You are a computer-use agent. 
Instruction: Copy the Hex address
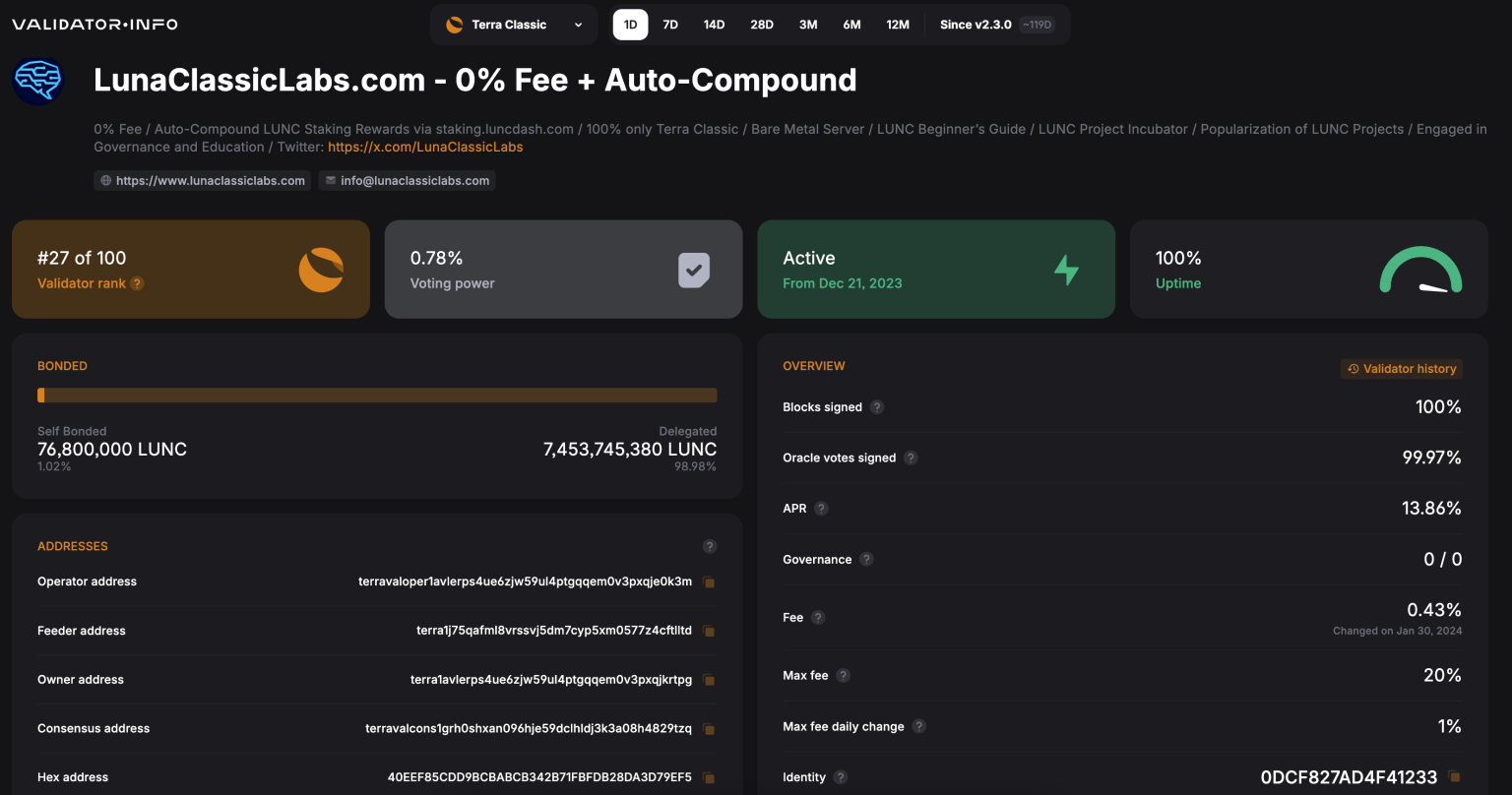point(709,777)
